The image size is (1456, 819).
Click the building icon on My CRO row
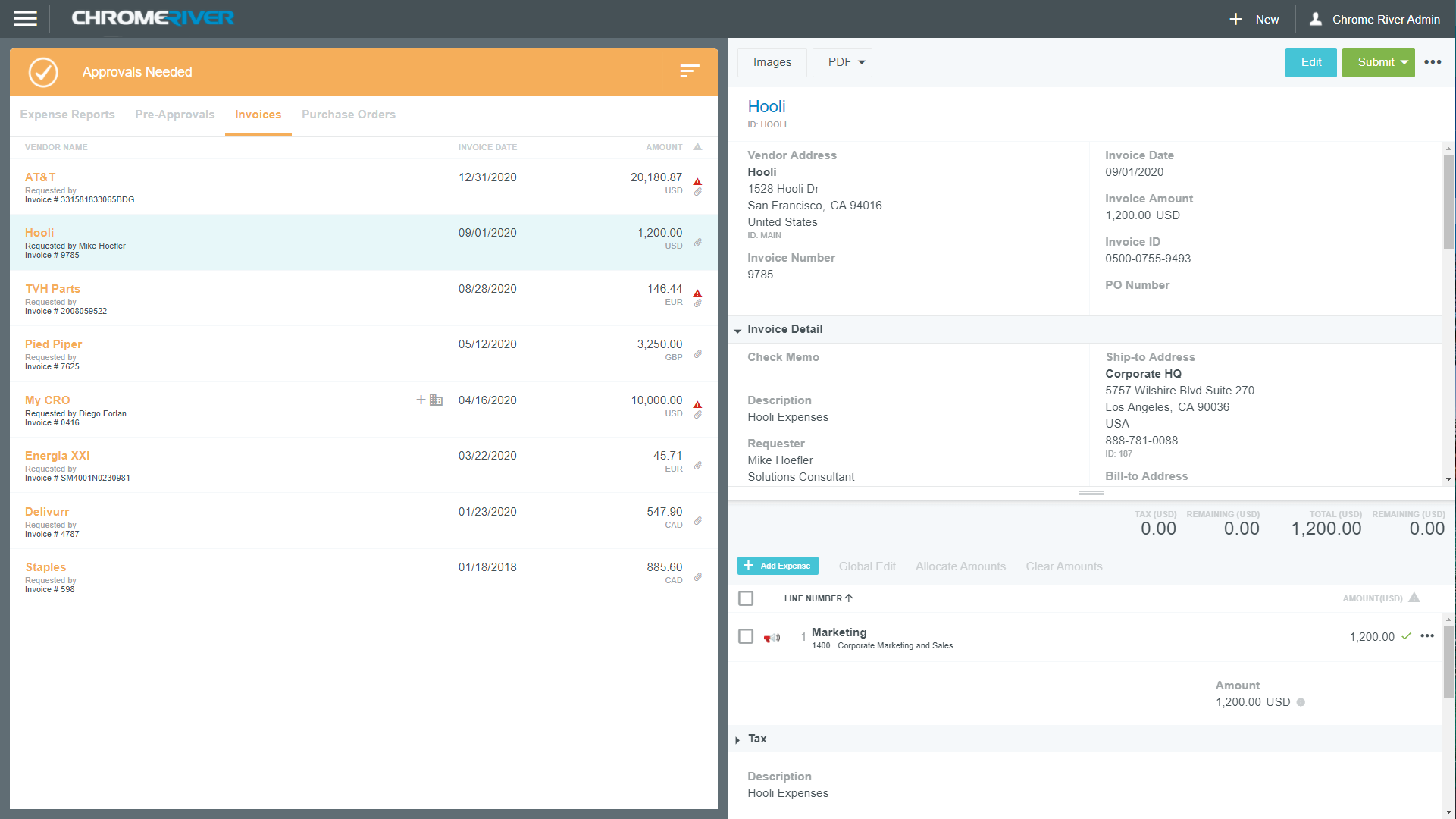[x=436, y=400]
